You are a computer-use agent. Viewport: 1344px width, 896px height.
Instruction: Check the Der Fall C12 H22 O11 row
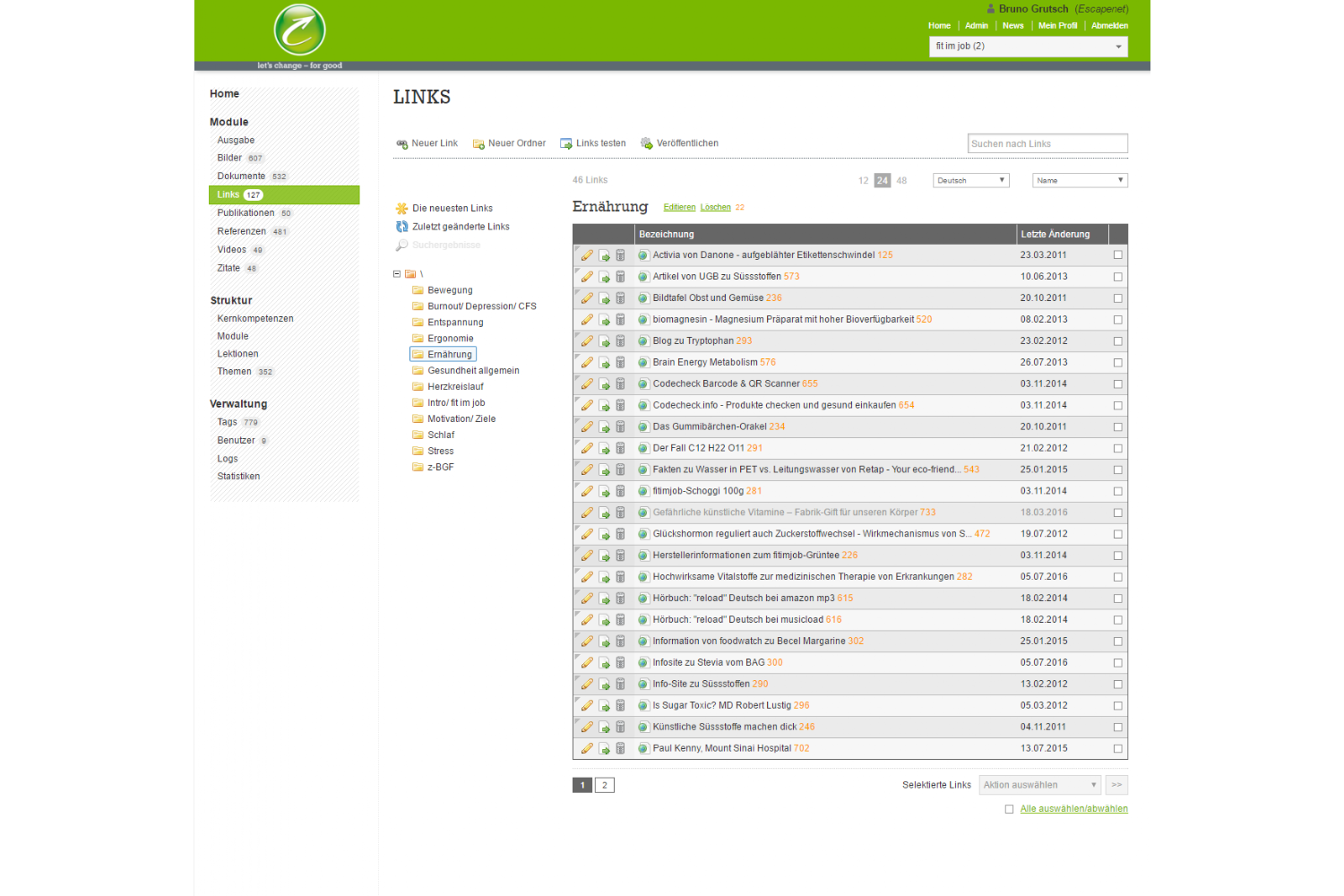[x=1117, y=448]
